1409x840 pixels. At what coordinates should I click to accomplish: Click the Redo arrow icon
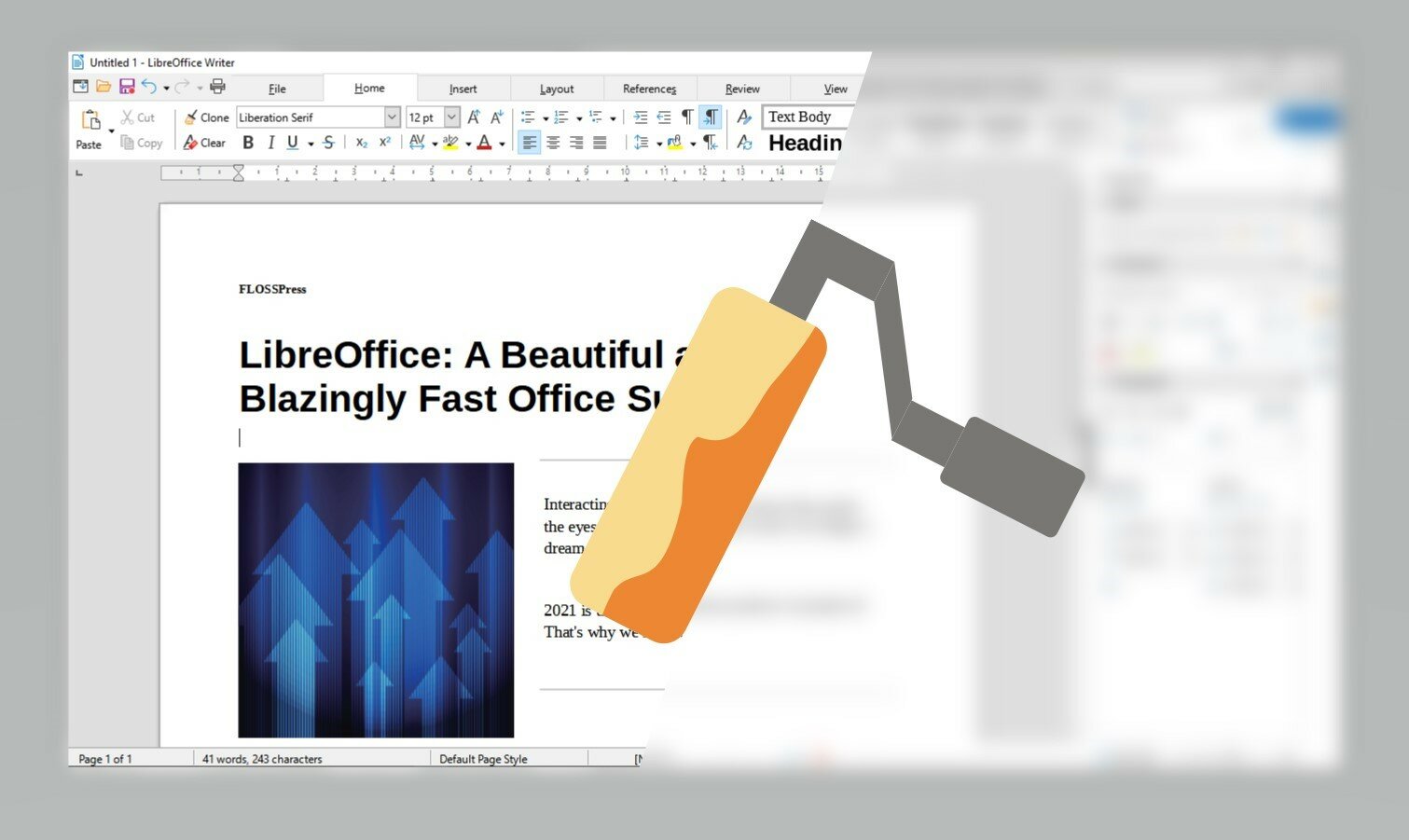tap(182, 87)
